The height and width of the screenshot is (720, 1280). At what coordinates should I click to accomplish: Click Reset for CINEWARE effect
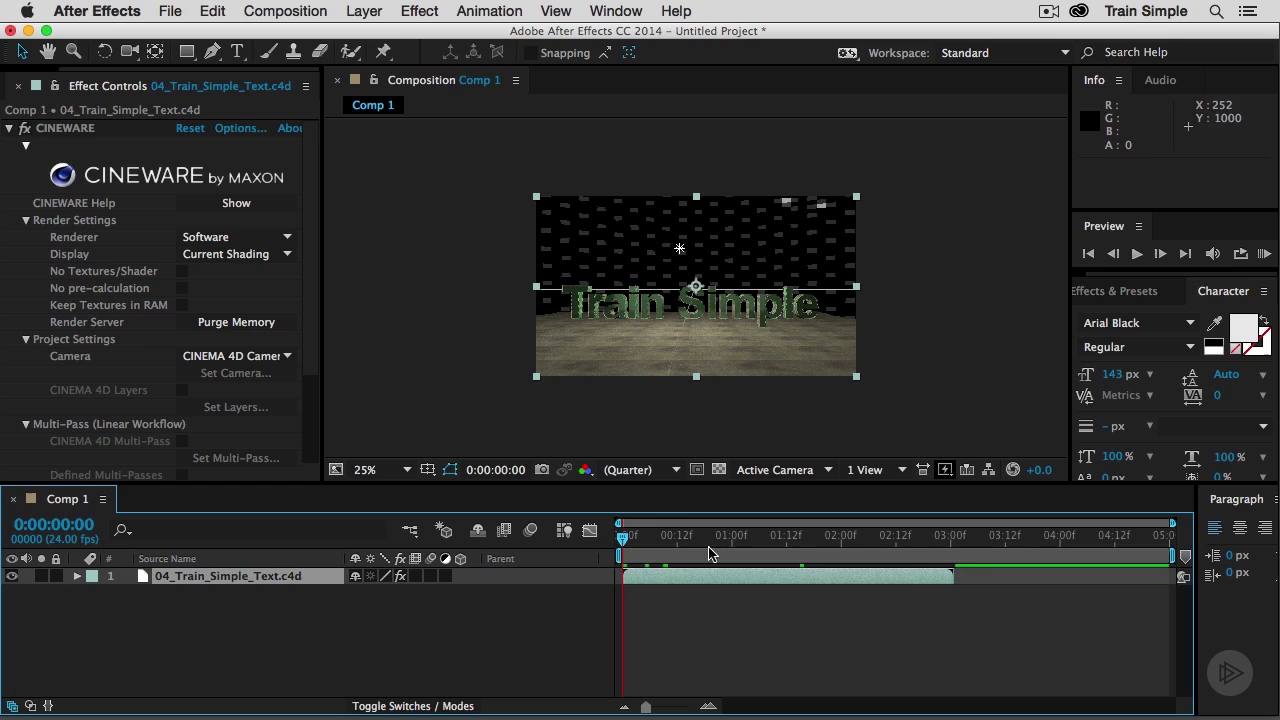[190, 128]
